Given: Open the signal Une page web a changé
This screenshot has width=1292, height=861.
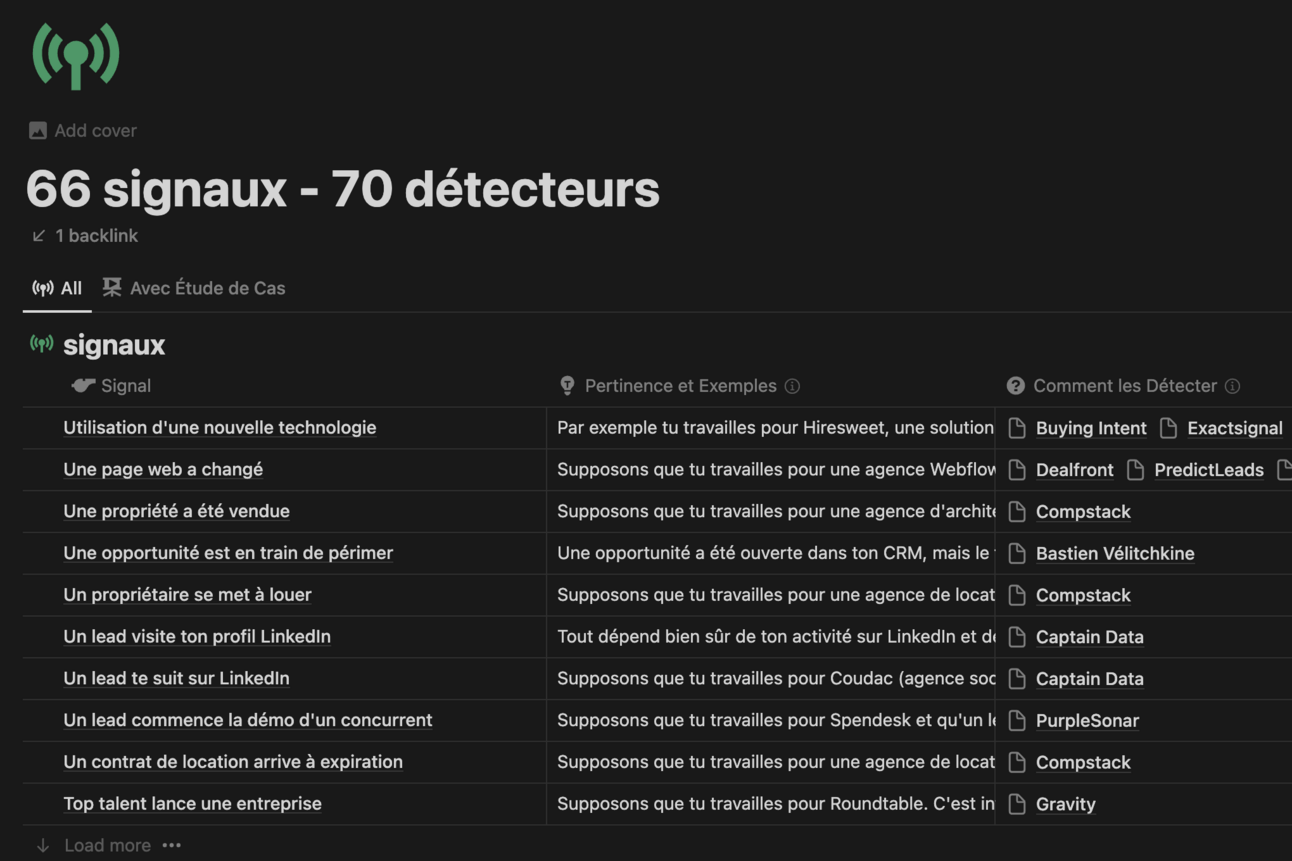Looking at the screenshot, I should click(162, 469).
